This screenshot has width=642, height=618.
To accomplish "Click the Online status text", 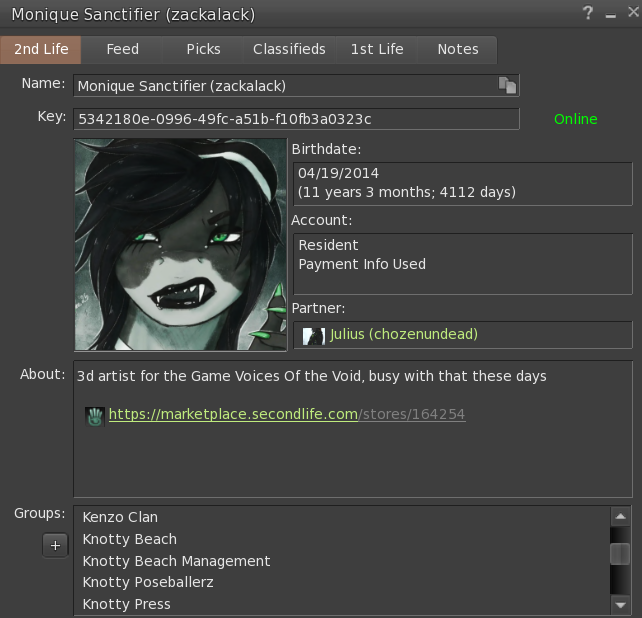I will (575, 119).
